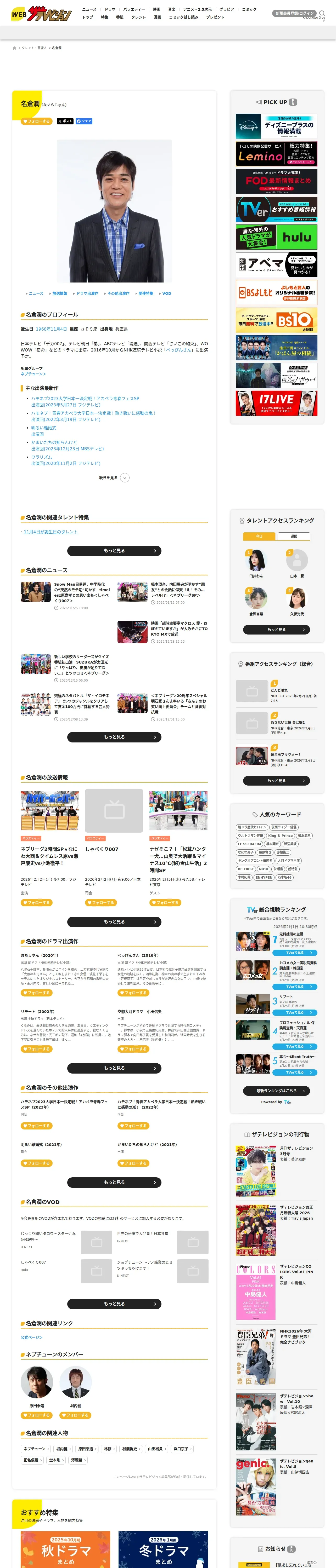Open the 週刊アベマ banner
This screenshot has height=1568, width=336.
coord(276,265)
